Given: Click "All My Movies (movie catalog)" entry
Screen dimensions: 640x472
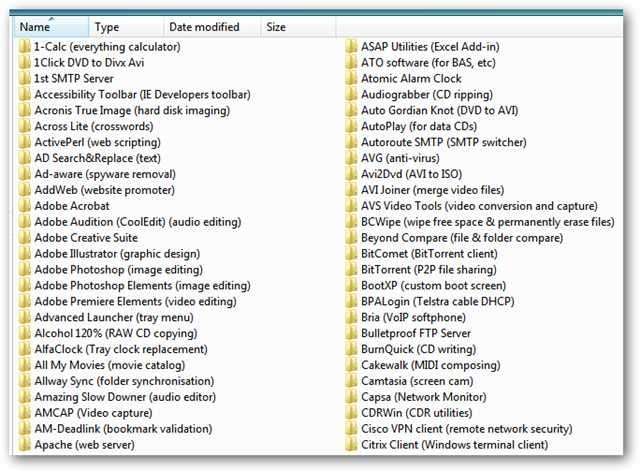Looking at the screenshot, I should [110, 365].
